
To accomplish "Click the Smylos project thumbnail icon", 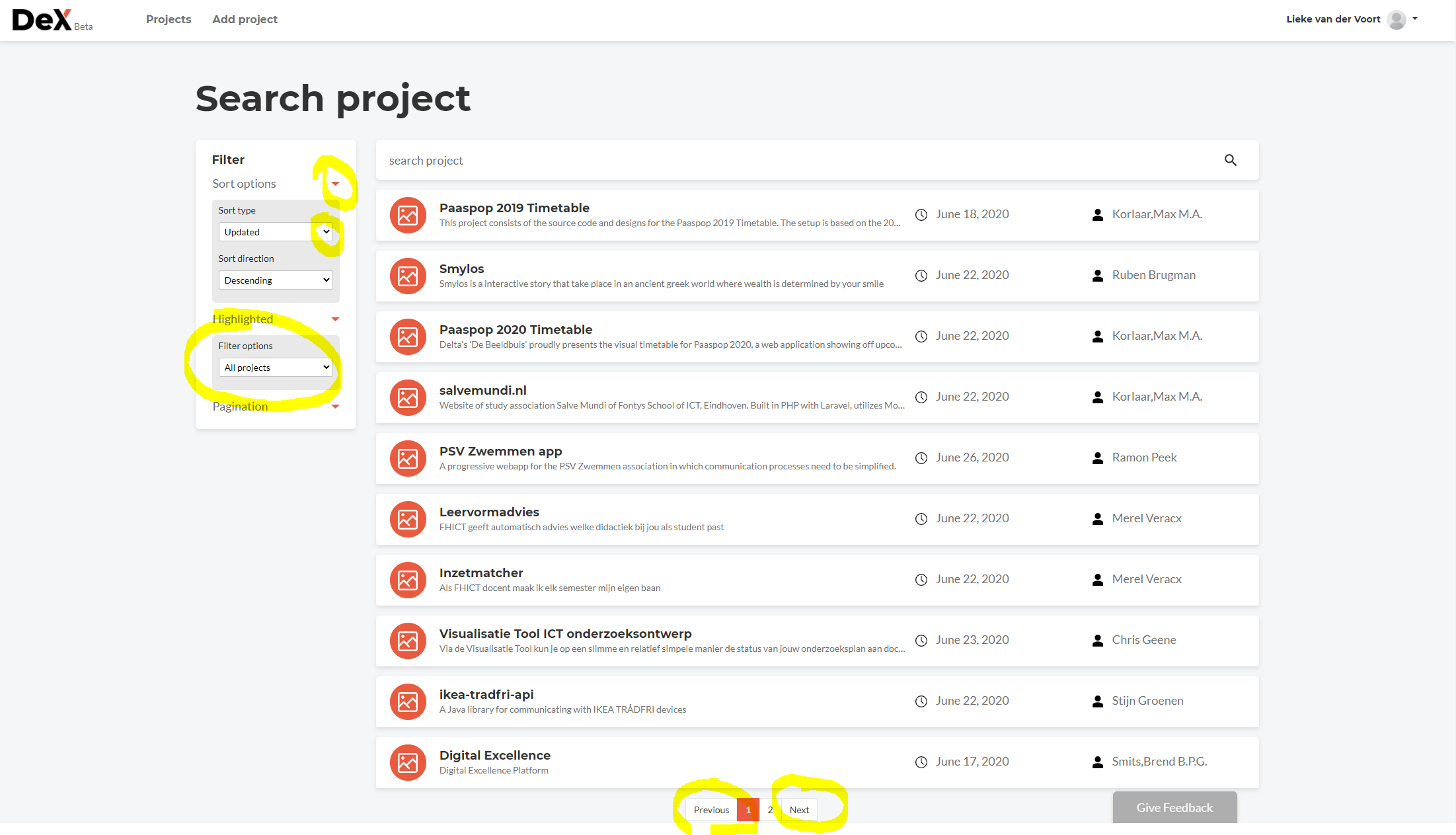I will tap(408, 276).
